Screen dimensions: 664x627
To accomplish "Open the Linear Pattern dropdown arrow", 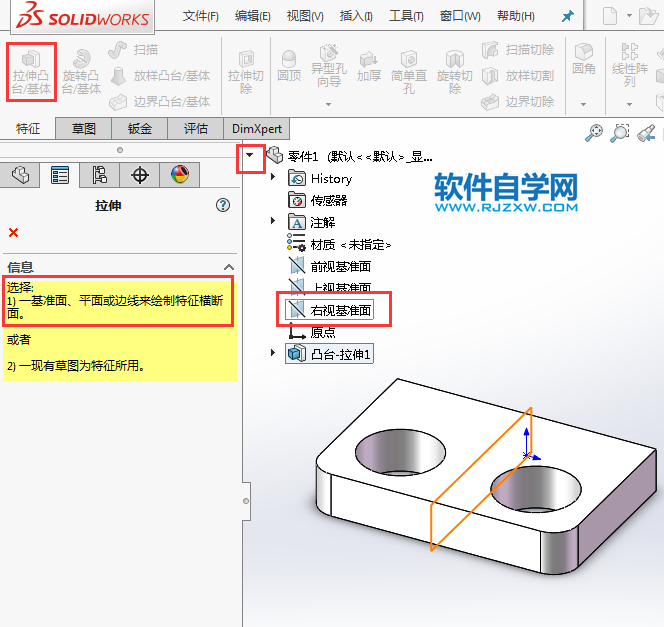I will click(629, 104).
